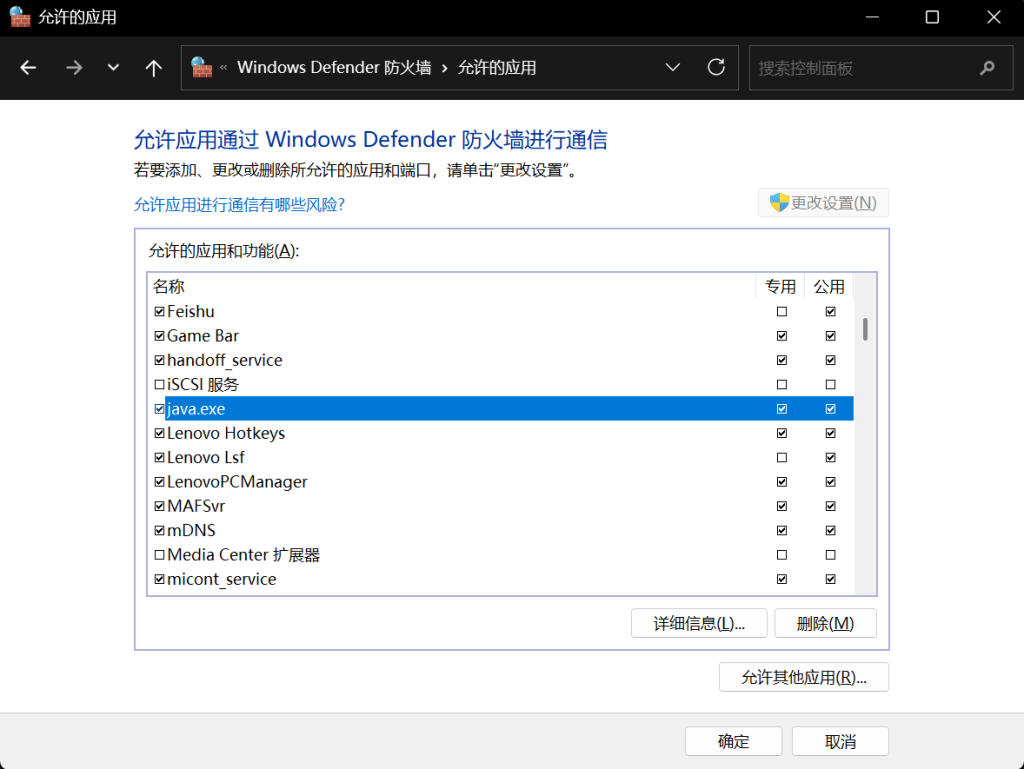The height and width of the screenshot is (769, 1024).
Task: Open Windows Defender 防火墙 breadcrumb
Action: click(x=334, y=67)
